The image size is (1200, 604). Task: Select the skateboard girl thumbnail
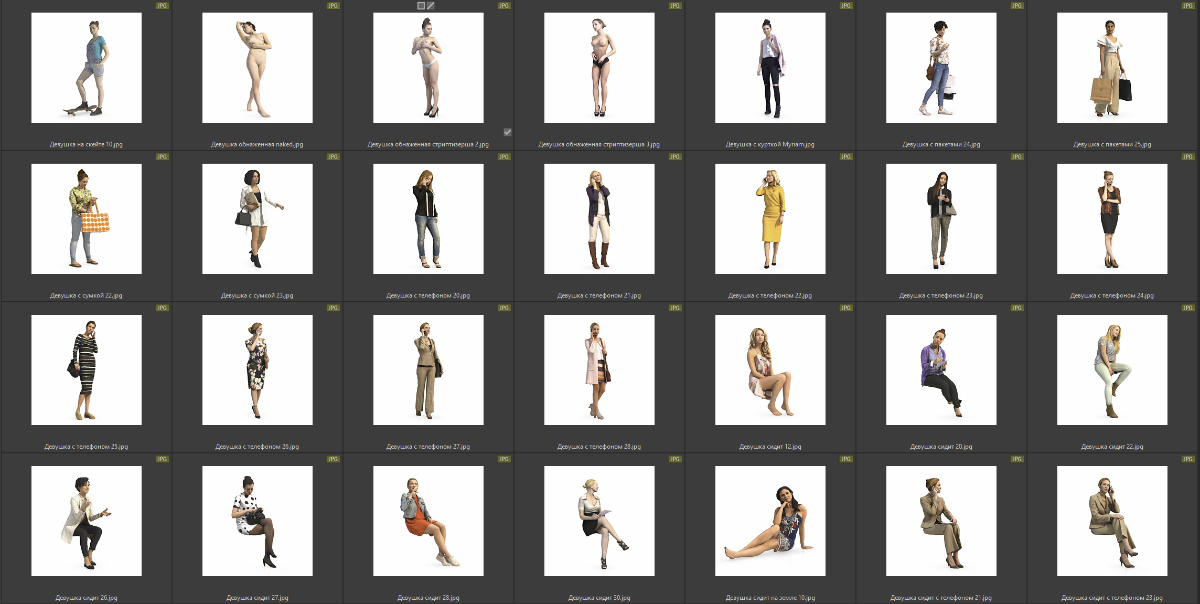(x=86, y=68)
